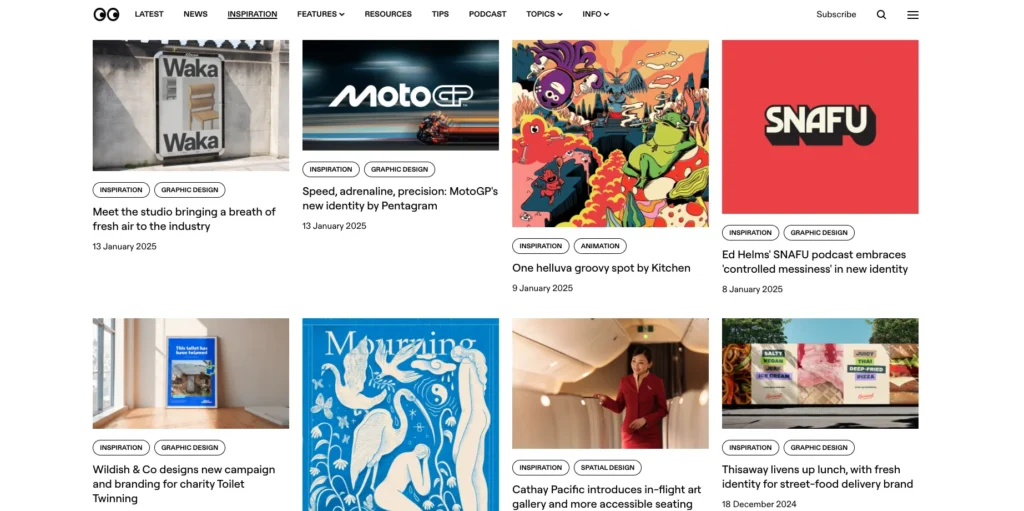Expand the Info dropdown menu

click(x=596, y=14)
